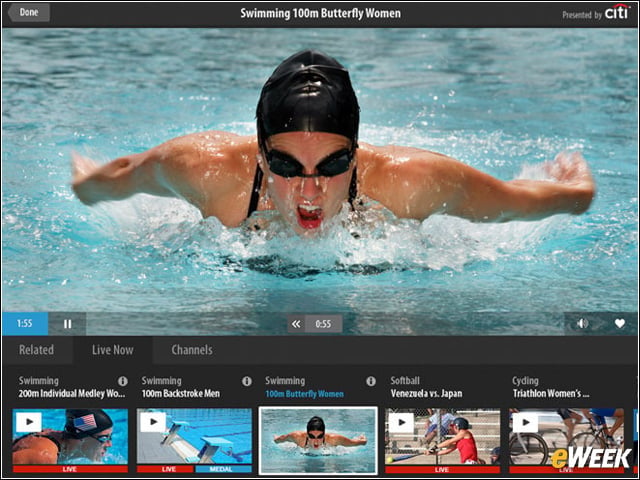The height and width of the screenshot is (480, 640).
Task: Click the MEDAL badge under Backstroke
Action: coord(221,469)
